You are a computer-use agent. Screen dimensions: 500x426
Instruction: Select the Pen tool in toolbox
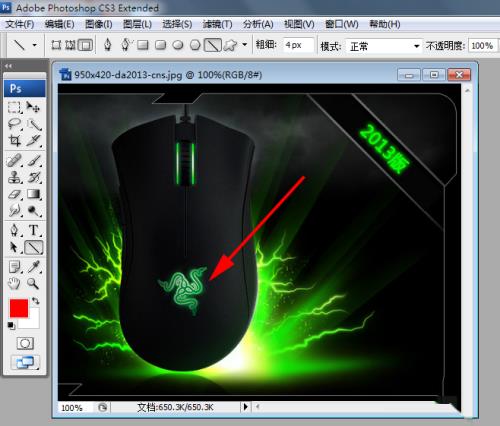point(14,230)
